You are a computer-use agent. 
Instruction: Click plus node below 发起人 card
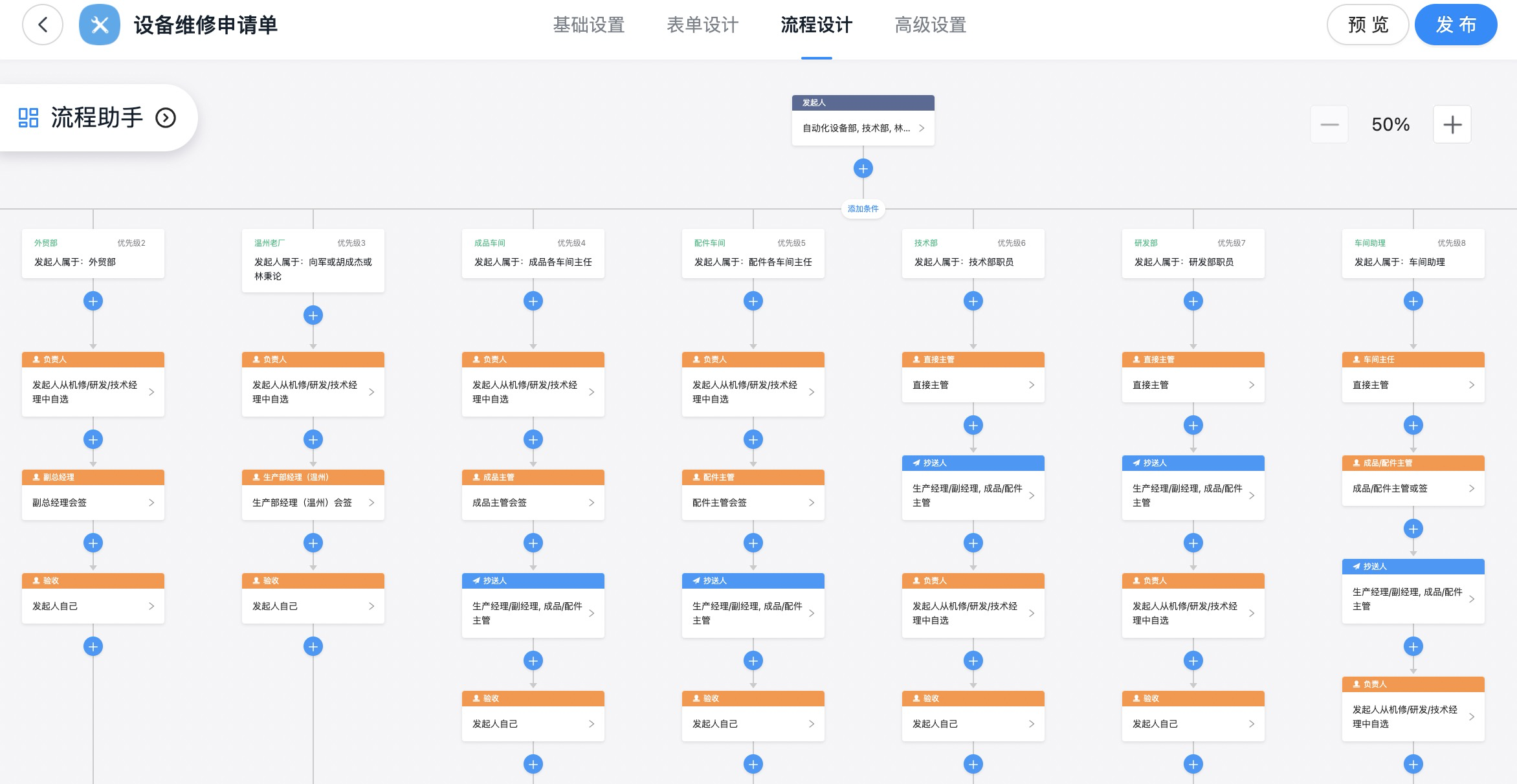863,169
